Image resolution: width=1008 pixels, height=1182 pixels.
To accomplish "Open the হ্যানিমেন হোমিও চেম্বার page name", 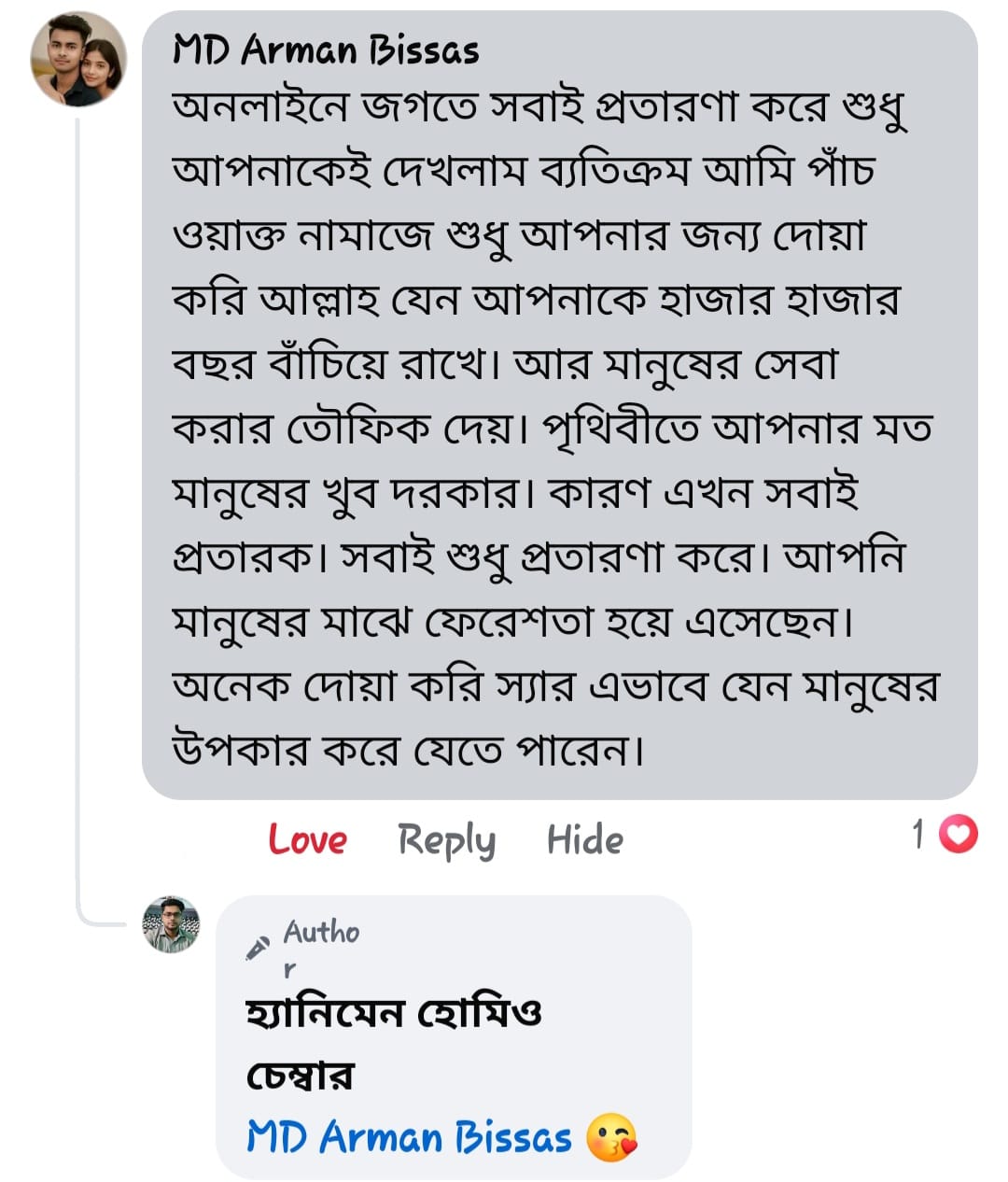I will [393, 1013].
